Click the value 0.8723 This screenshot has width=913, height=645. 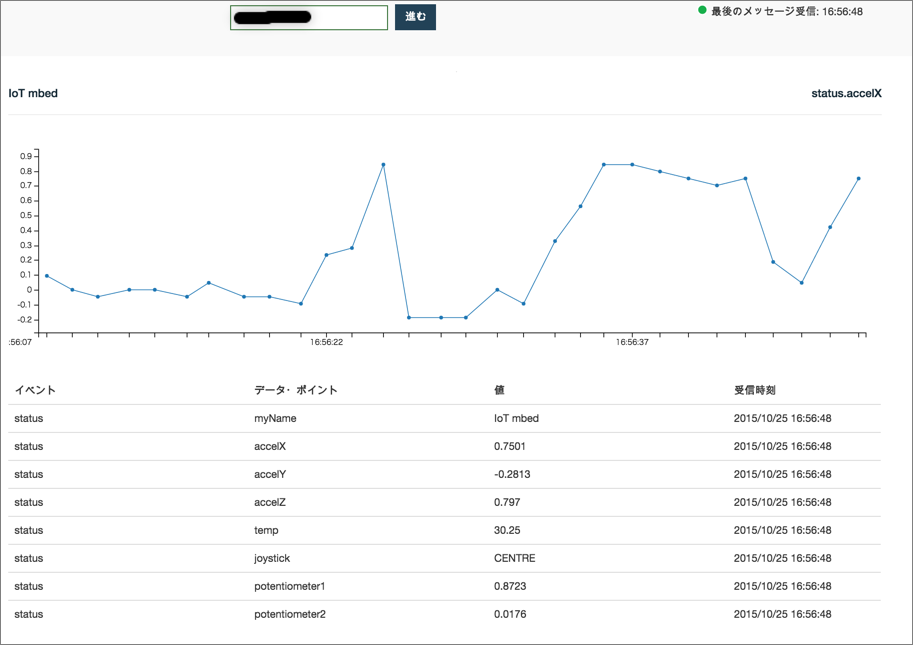click(510, 586)
